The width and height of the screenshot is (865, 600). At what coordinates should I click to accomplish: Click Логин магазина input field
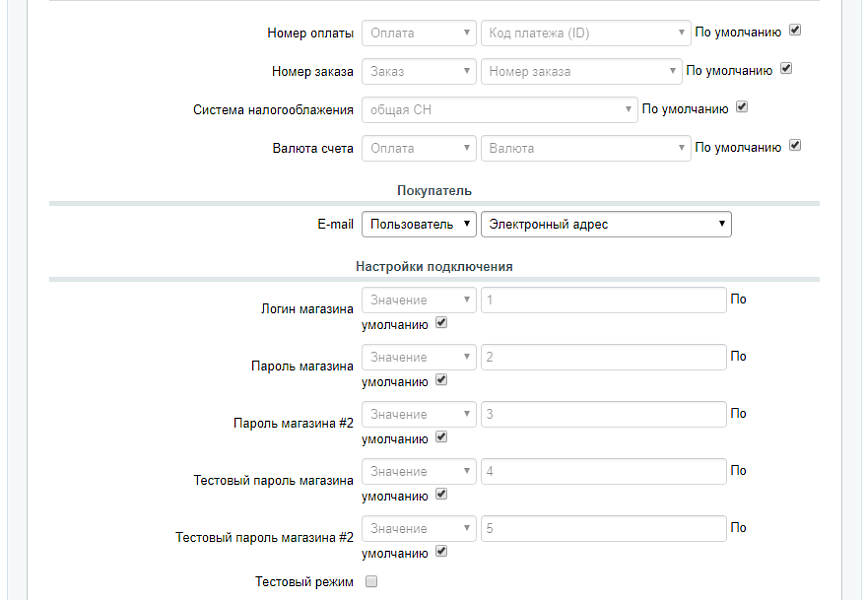(603, 300)
